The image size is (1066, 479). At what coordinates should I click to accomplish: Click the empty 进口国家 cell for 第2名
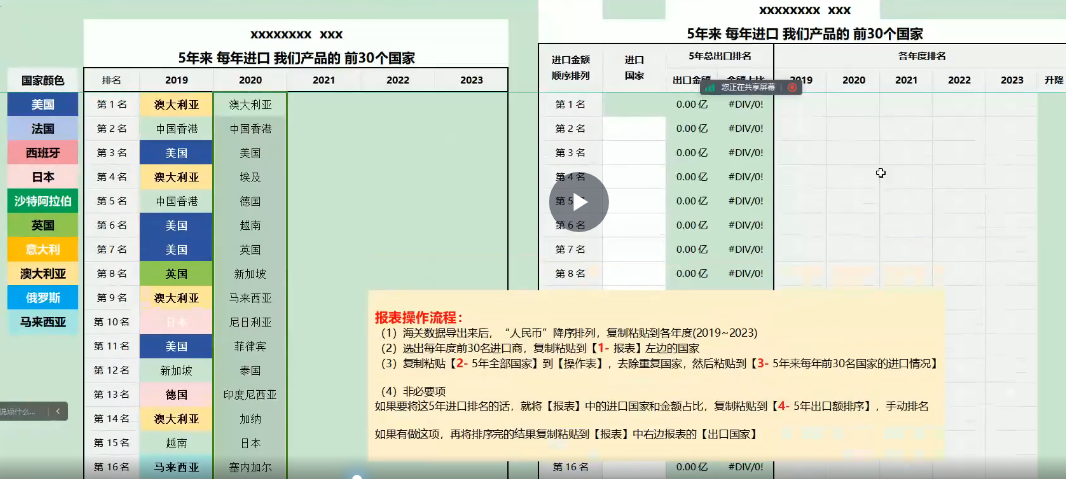[634, 128]
